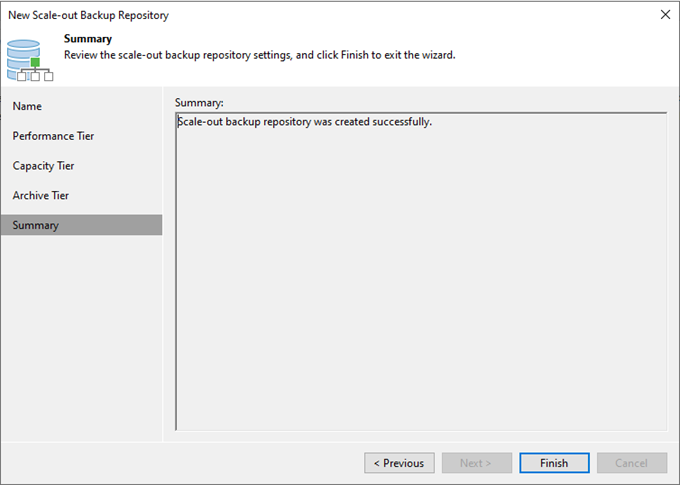Click the repository created successfully message
The width and height of the screenshot is (680, 485).
pos(304,122)
